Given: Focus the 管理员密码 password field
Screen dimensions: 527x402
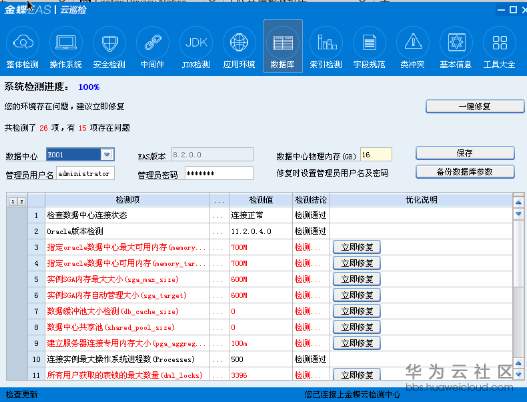Looking at the screenshot, I should 218,173.
